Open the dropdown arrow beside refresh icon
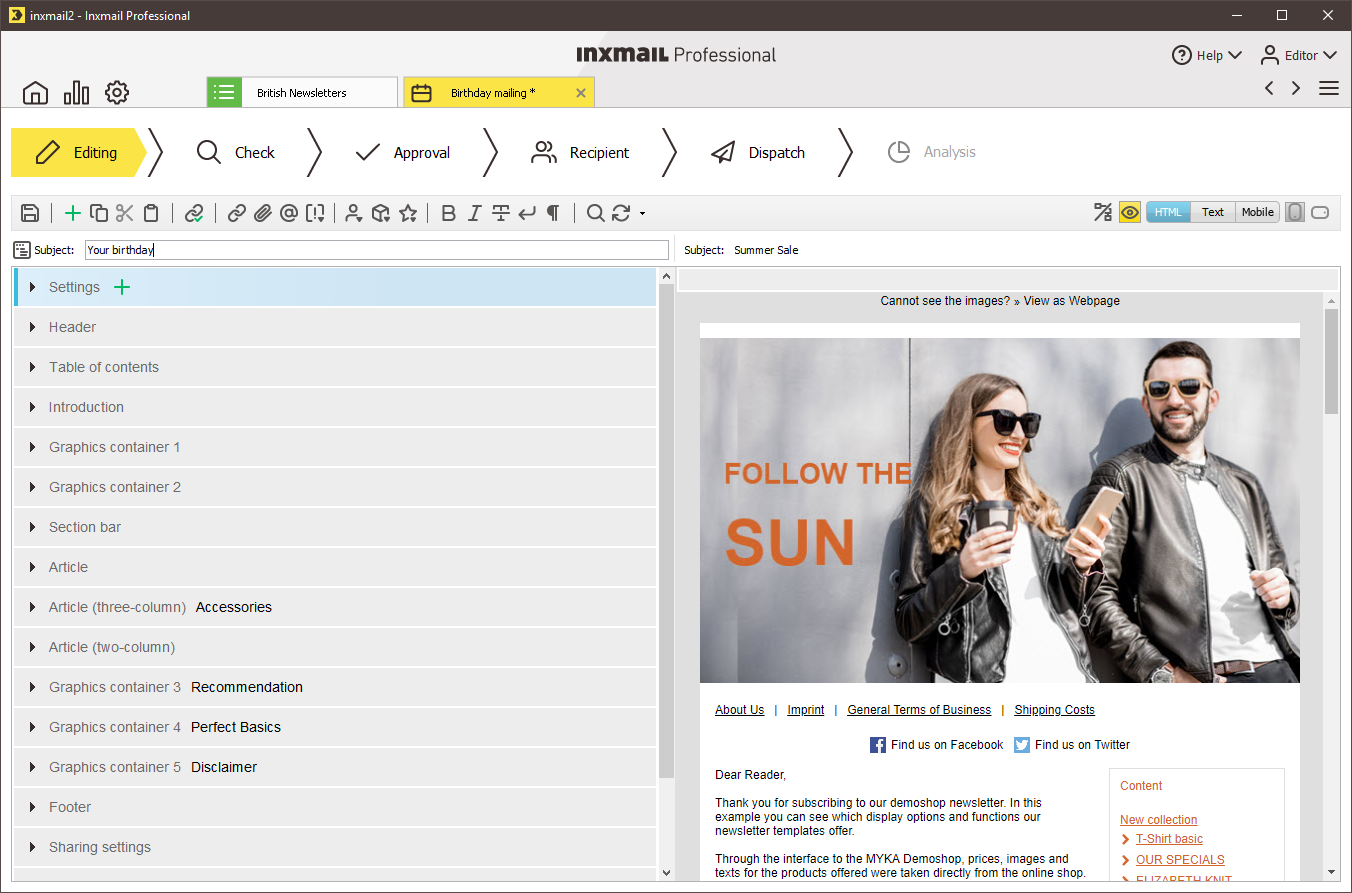Image resolution: width=1352 pixels, height=893 pixels. coord(642,214)
